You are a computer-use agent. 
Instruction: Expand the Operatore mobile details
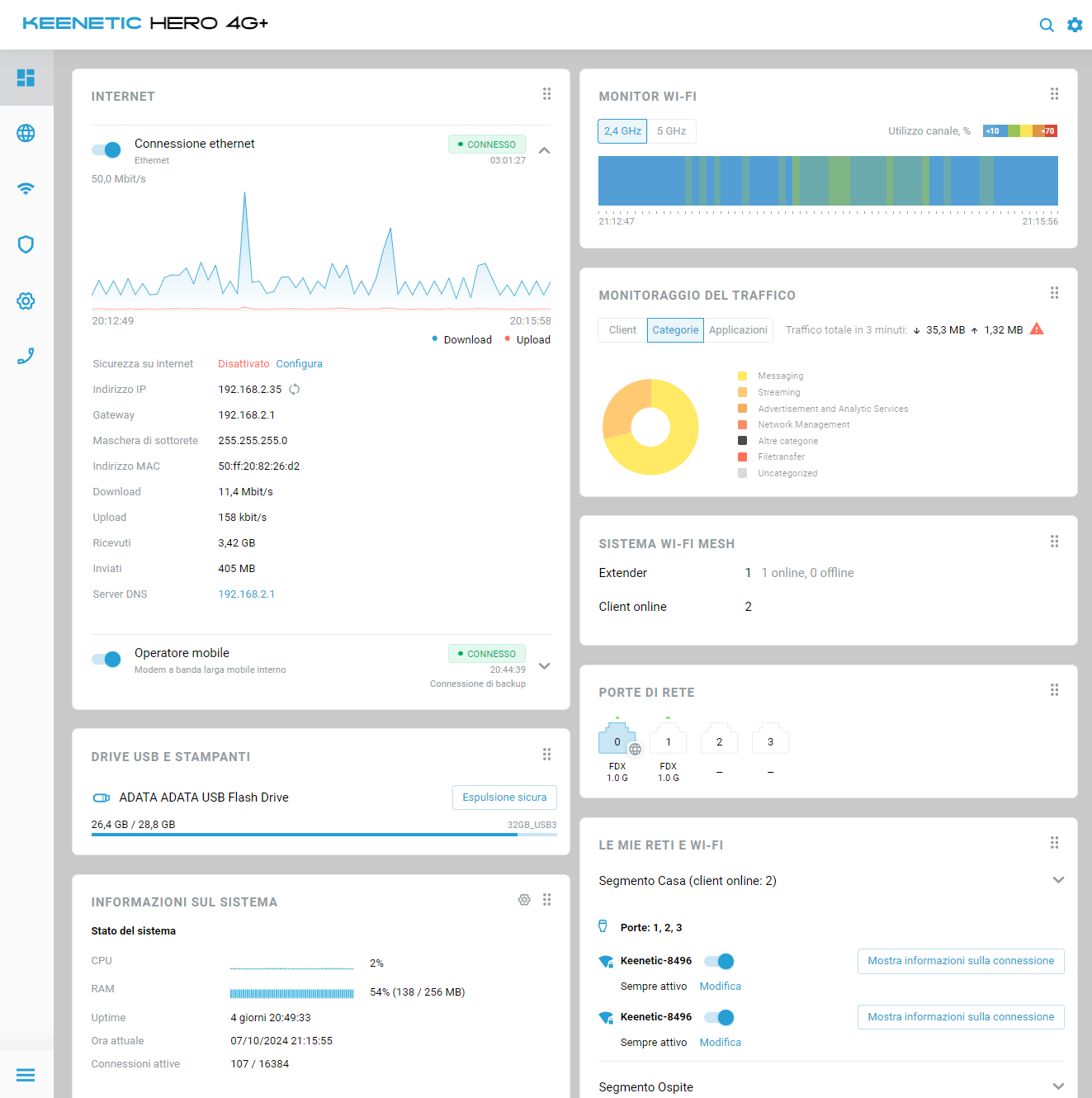pos(544,666)
